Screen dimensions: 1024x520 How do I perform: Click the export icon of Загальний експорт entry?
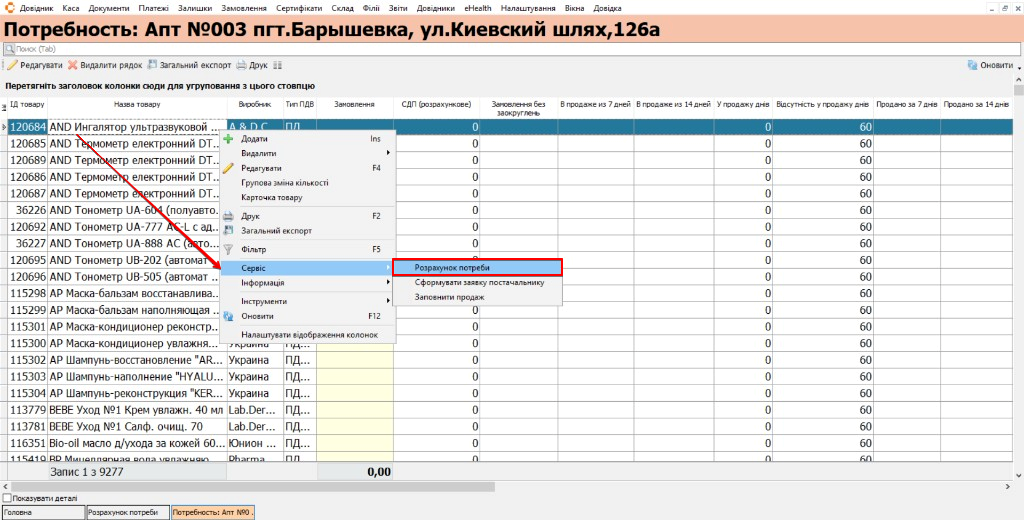[228, 231]
